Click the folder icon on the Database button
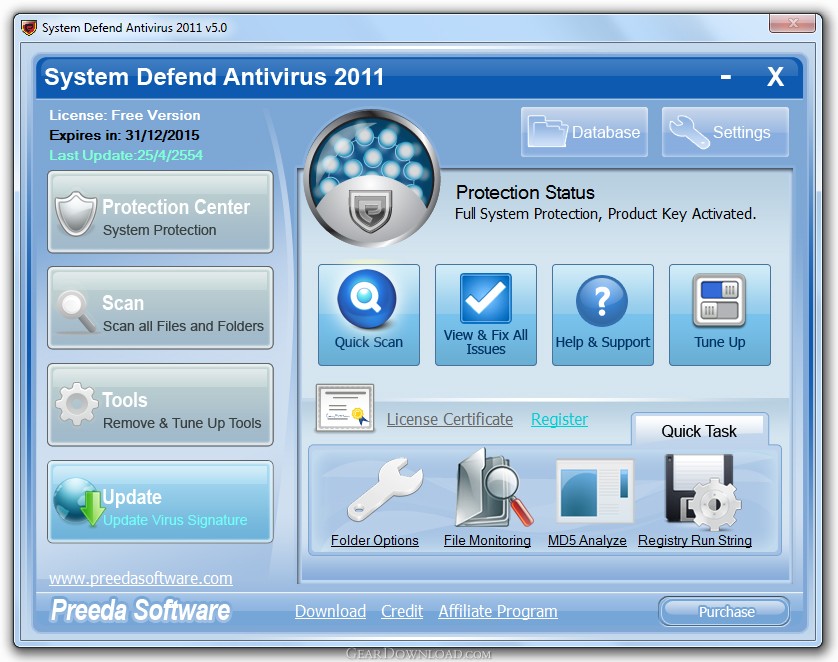The image size is (838, 662). click(x=547, y=131)
